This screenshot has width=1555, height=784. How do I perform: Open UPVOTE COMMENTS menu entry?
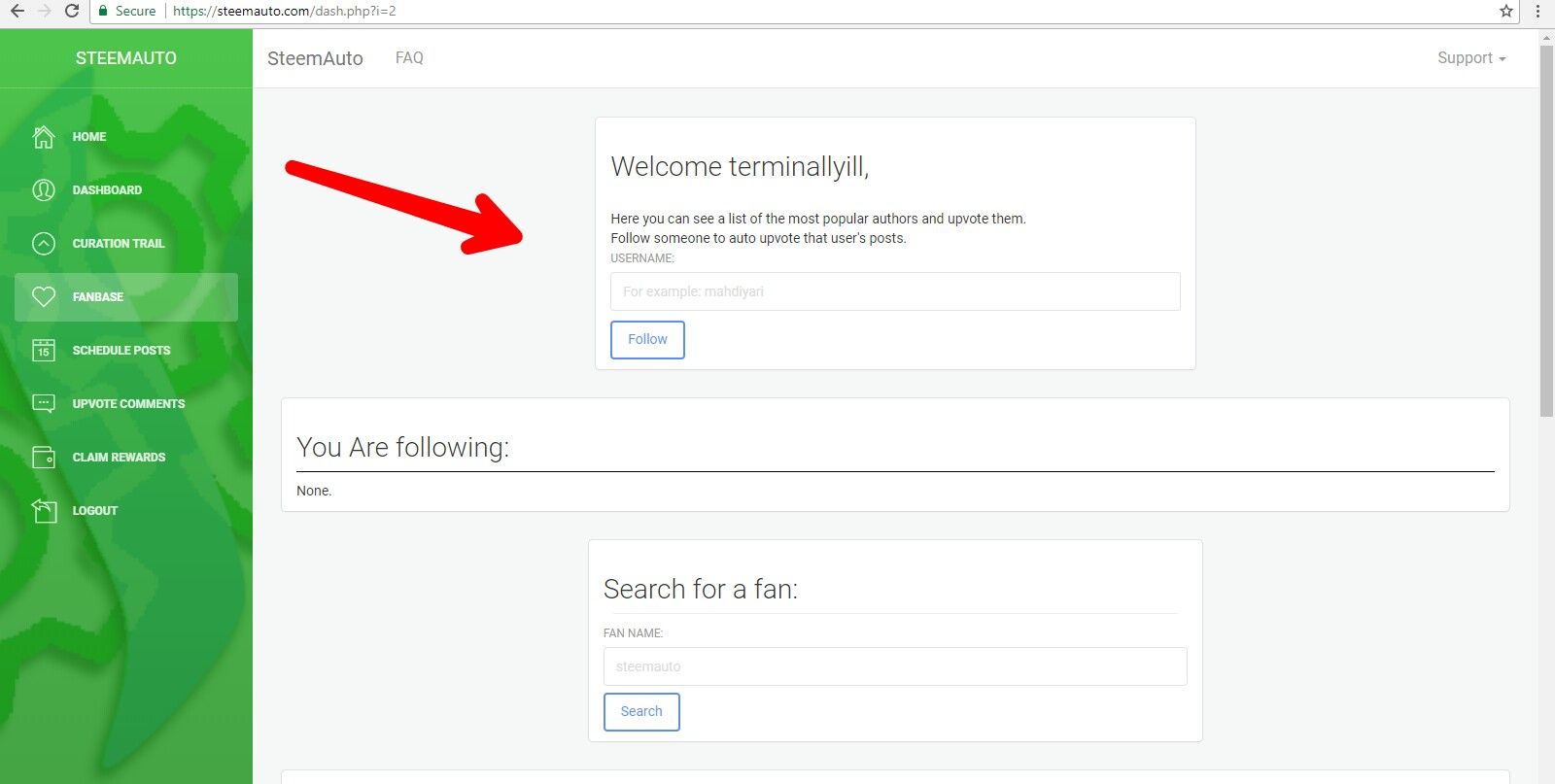tap(128, 404)
